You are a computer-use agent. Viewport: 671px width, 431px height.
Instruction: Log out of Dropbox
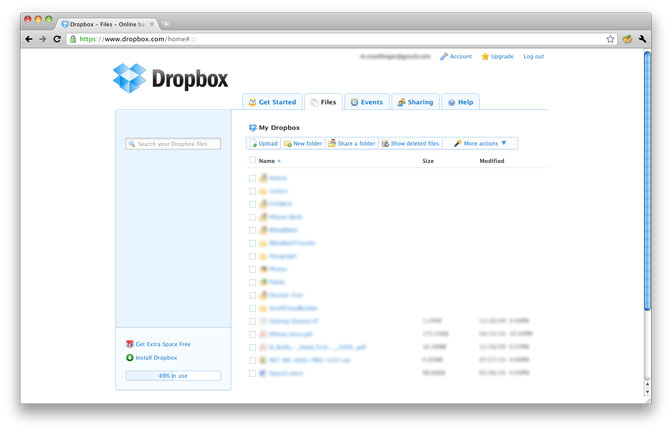coord(534,56)
